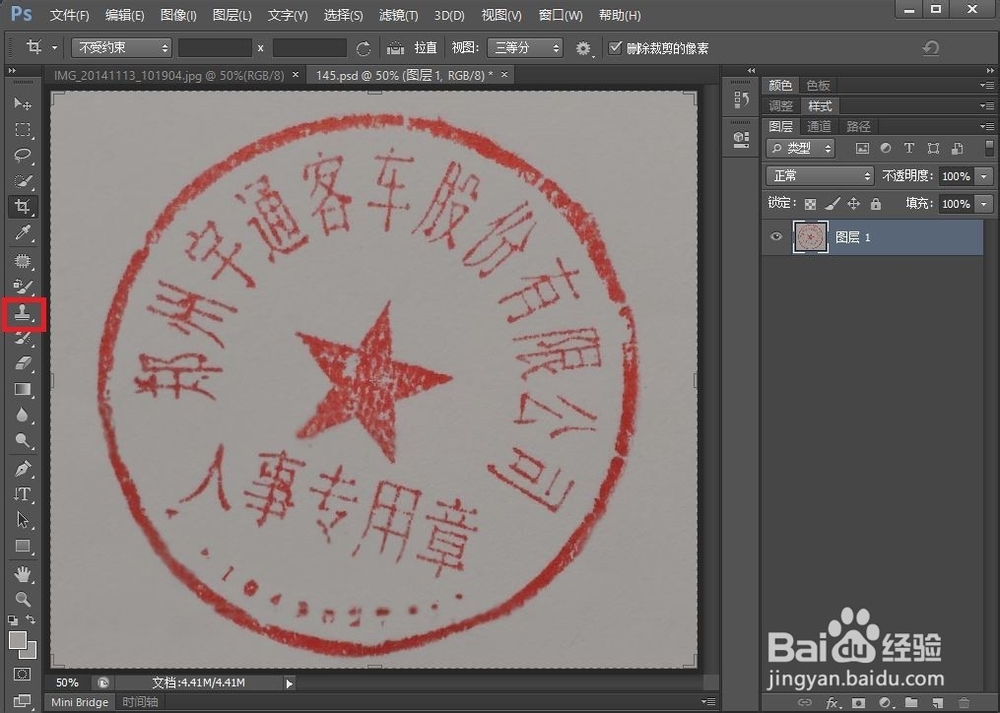Select the Lasso tool
The width and height of the screenshot is (1000, 713).
[x=23, y=155]
